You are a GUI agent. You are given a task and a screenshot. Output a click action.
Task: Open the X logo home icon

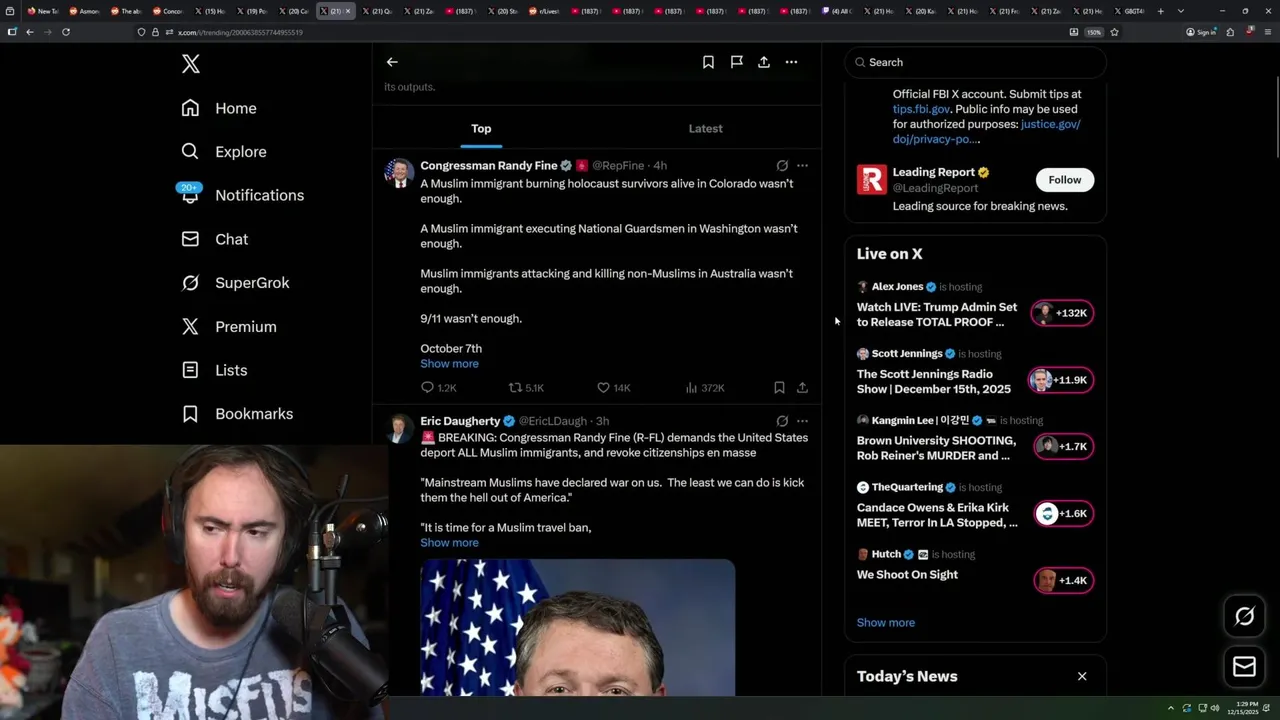(x=191, y=64)
